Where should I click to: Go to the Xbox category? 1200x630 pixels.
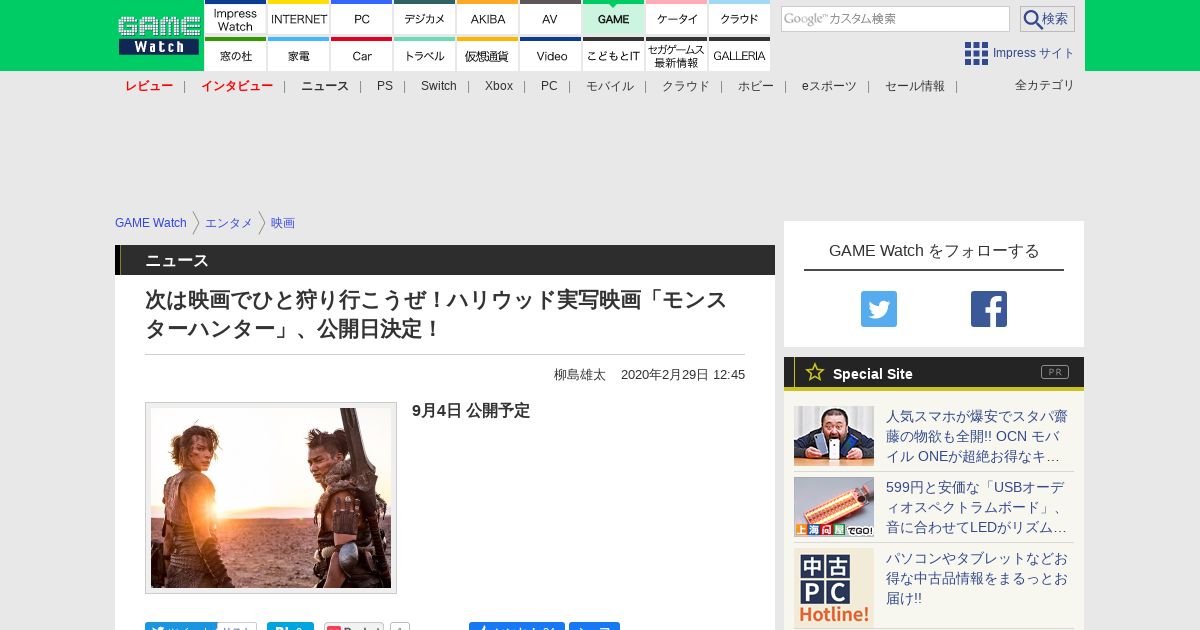click(499, 86)
